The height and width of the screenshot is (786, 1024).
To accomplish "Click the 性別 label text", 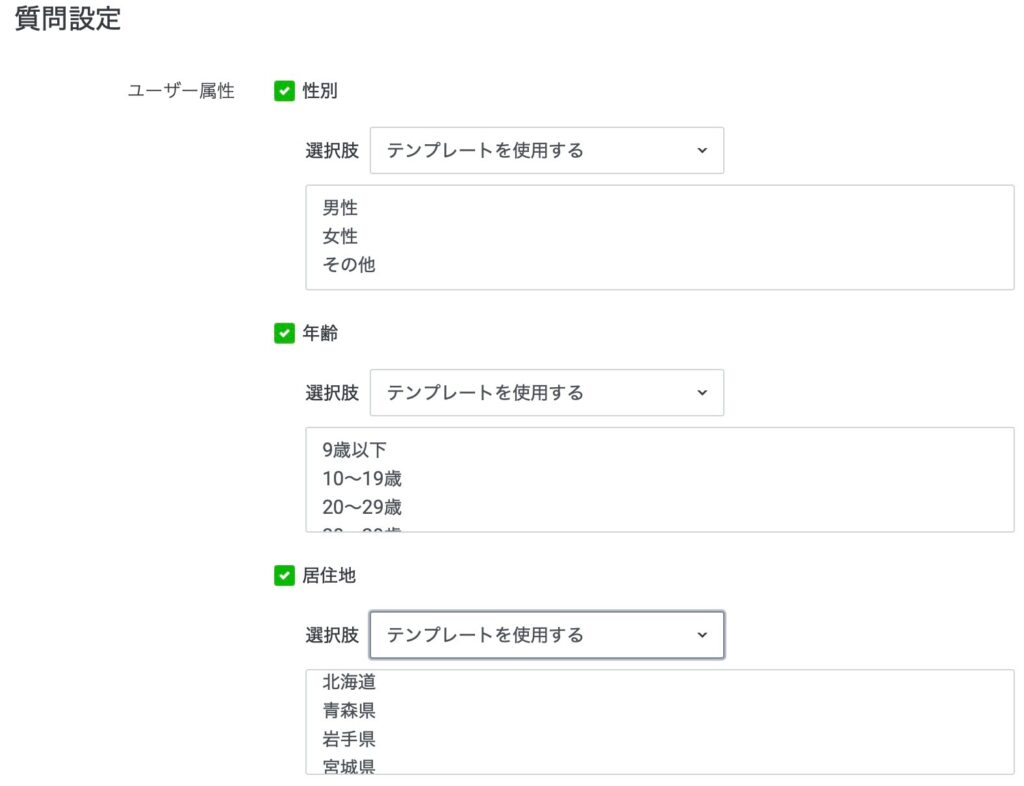I will click(320, 91).
